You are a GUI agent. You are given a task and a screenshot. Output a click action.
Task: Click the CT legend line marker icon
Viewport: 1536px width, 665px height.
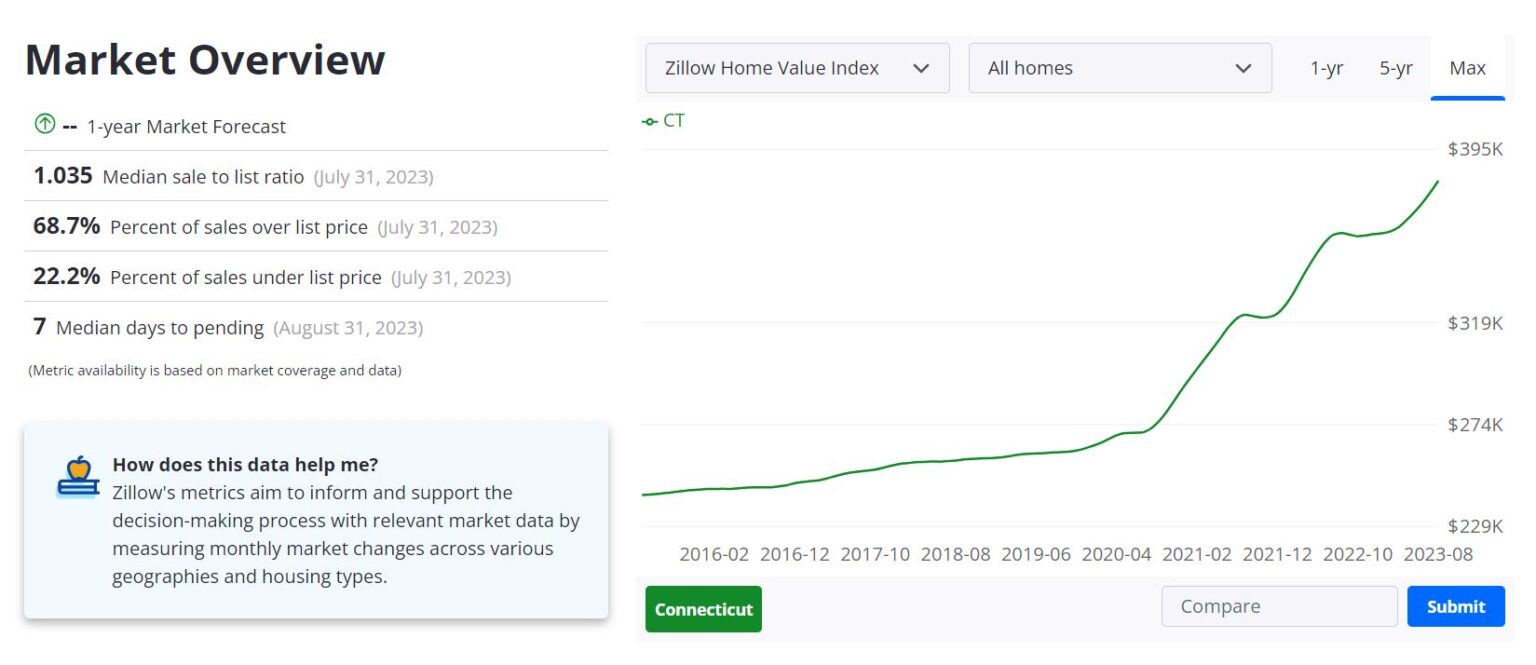651,120
